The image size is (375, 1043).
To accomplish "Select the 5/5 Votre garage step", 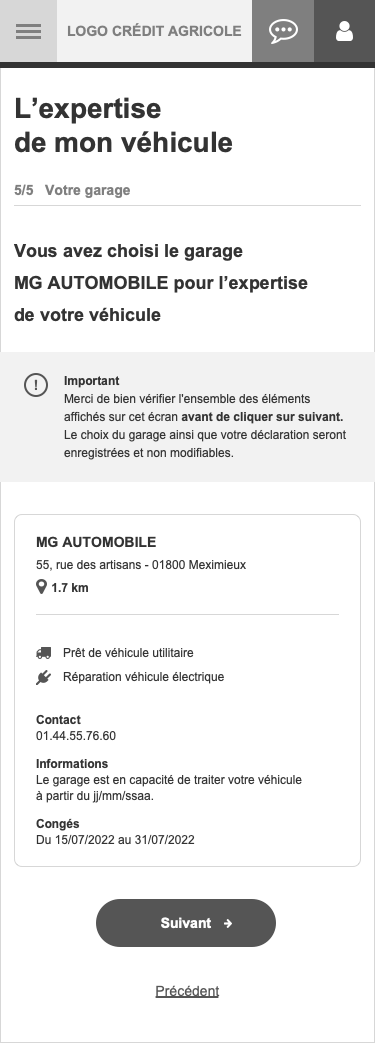I will click(72, 190).
